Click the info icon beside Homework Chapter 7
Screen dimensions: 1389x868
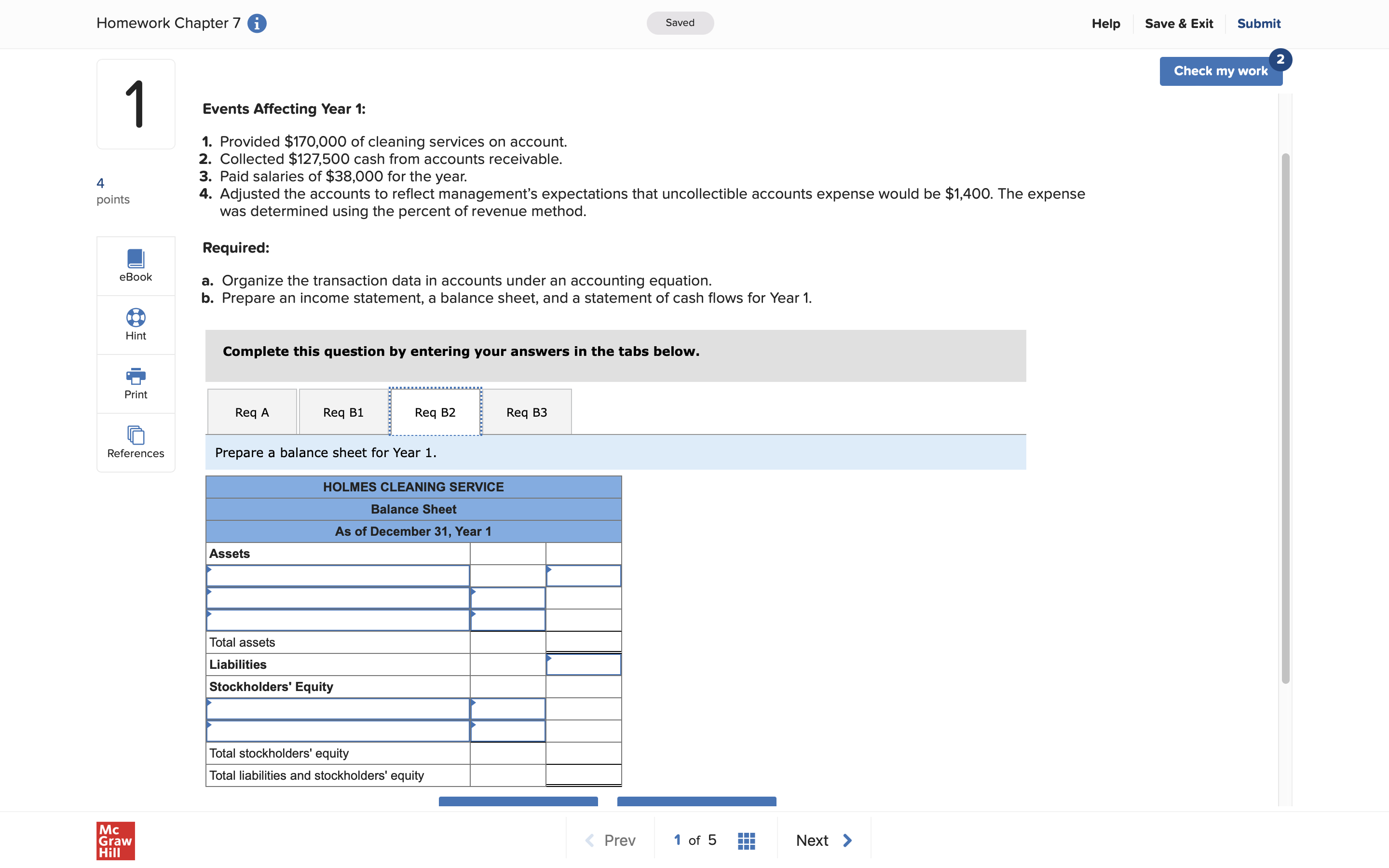pyautogui.click(x=257, y=24)
